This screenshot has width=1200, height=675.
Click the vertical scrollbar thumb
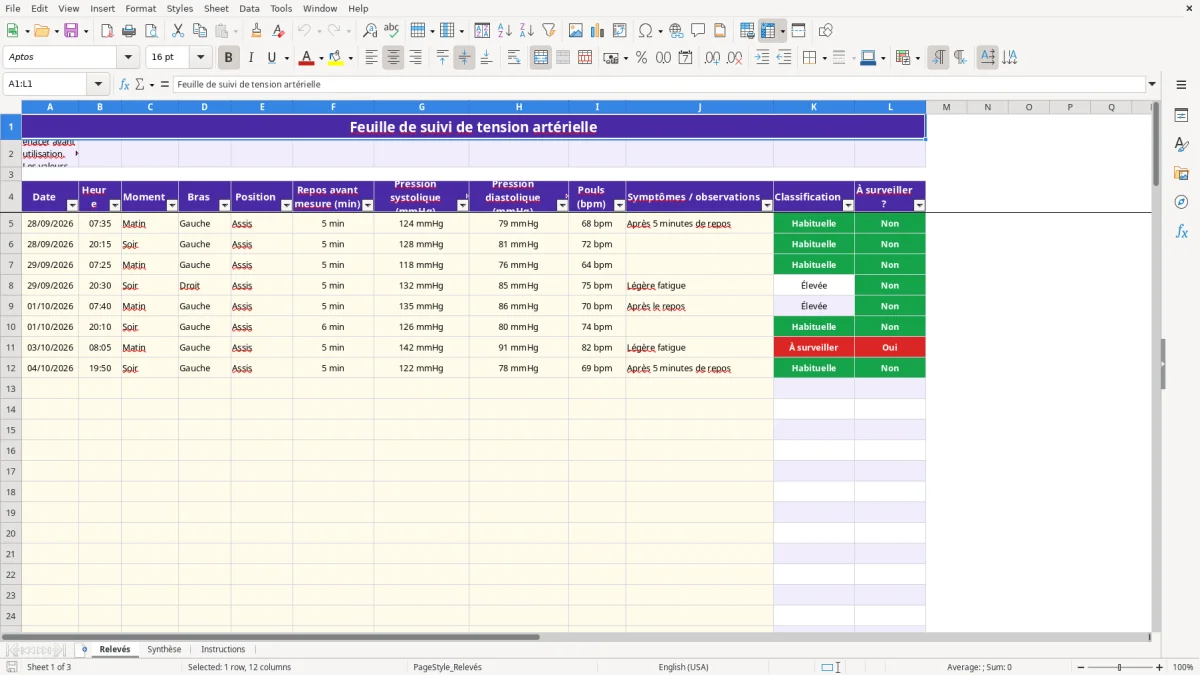[x=1156, y=143]
